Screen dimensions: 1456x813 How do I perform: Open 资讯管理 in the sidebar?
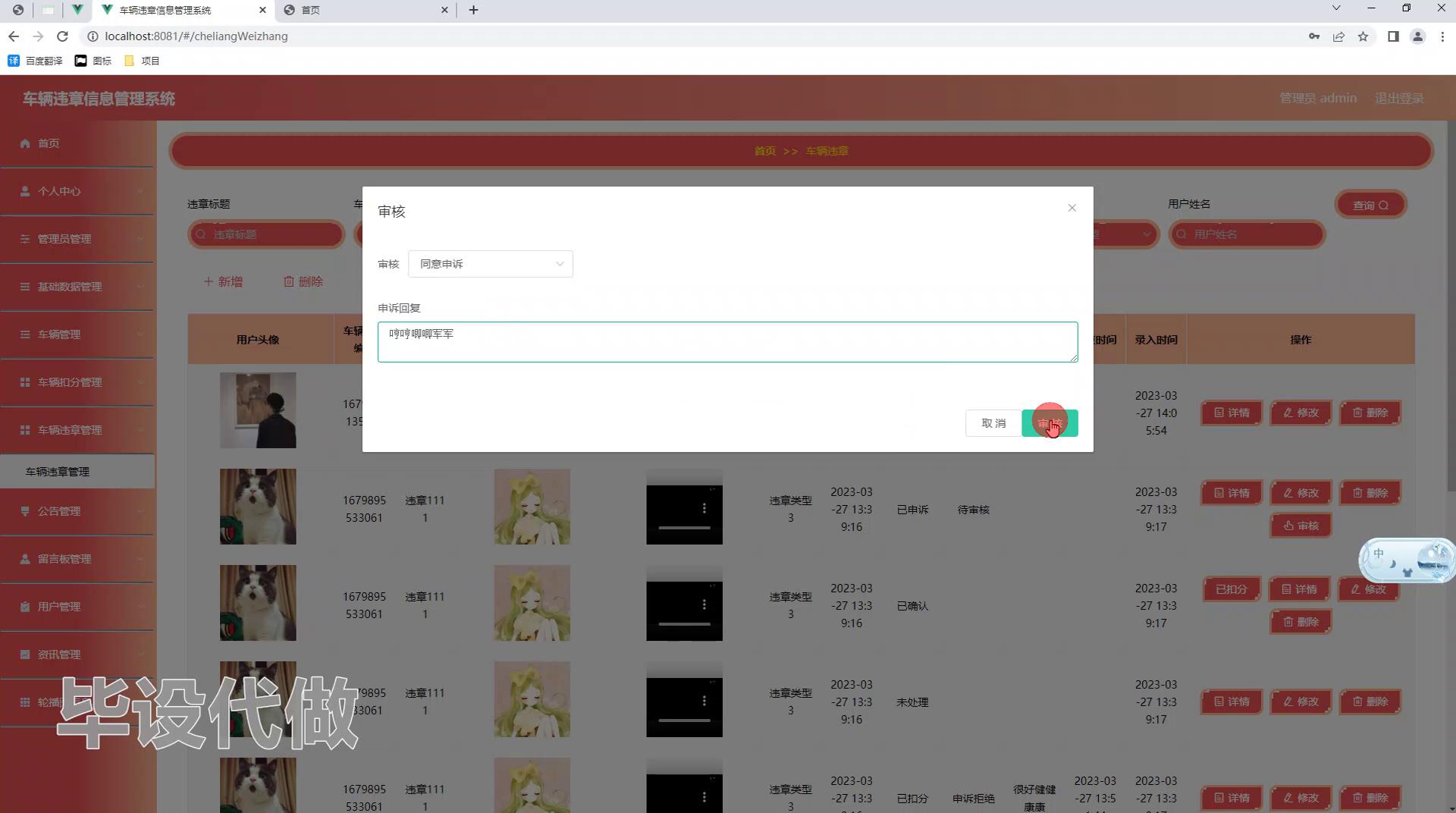tap(77, 654)
